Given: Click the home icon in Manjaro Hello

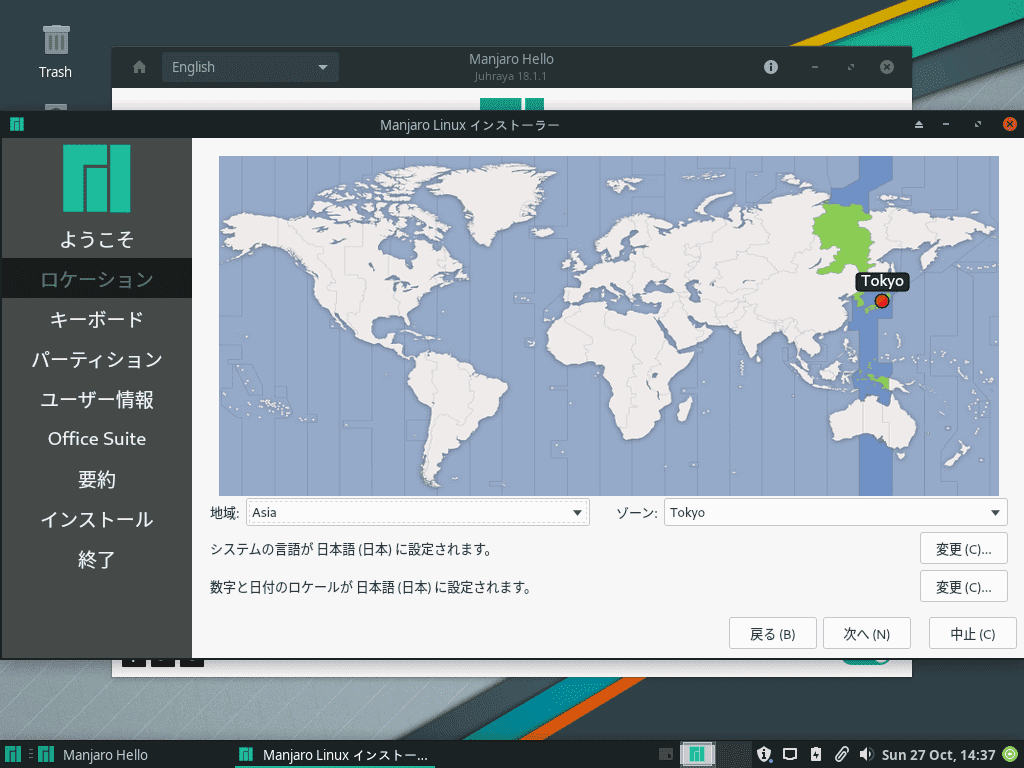Looking at the screenshot, I should [x=140, y=67].
